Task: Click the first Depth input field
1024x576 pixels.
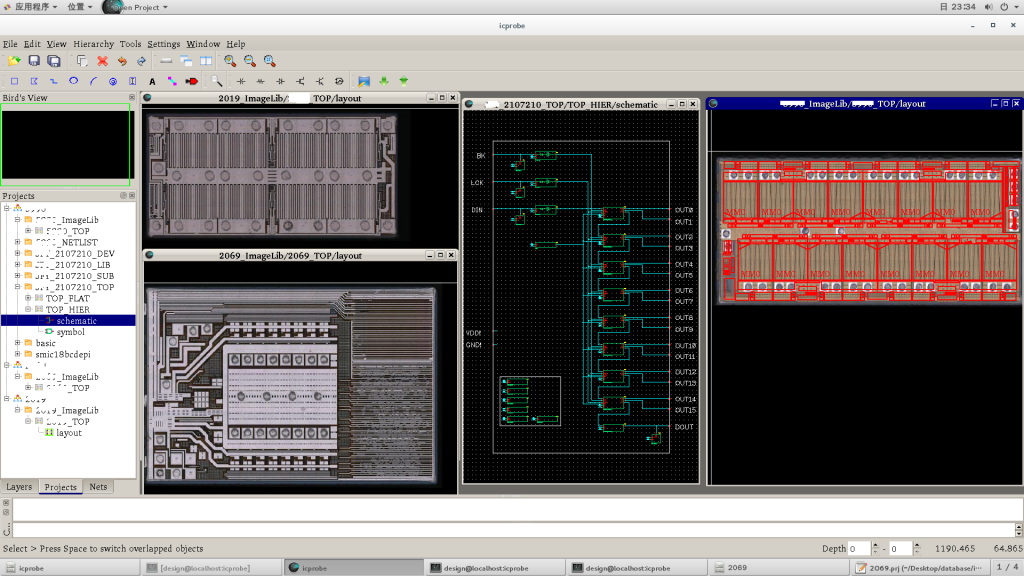Action: pos(859,548)
